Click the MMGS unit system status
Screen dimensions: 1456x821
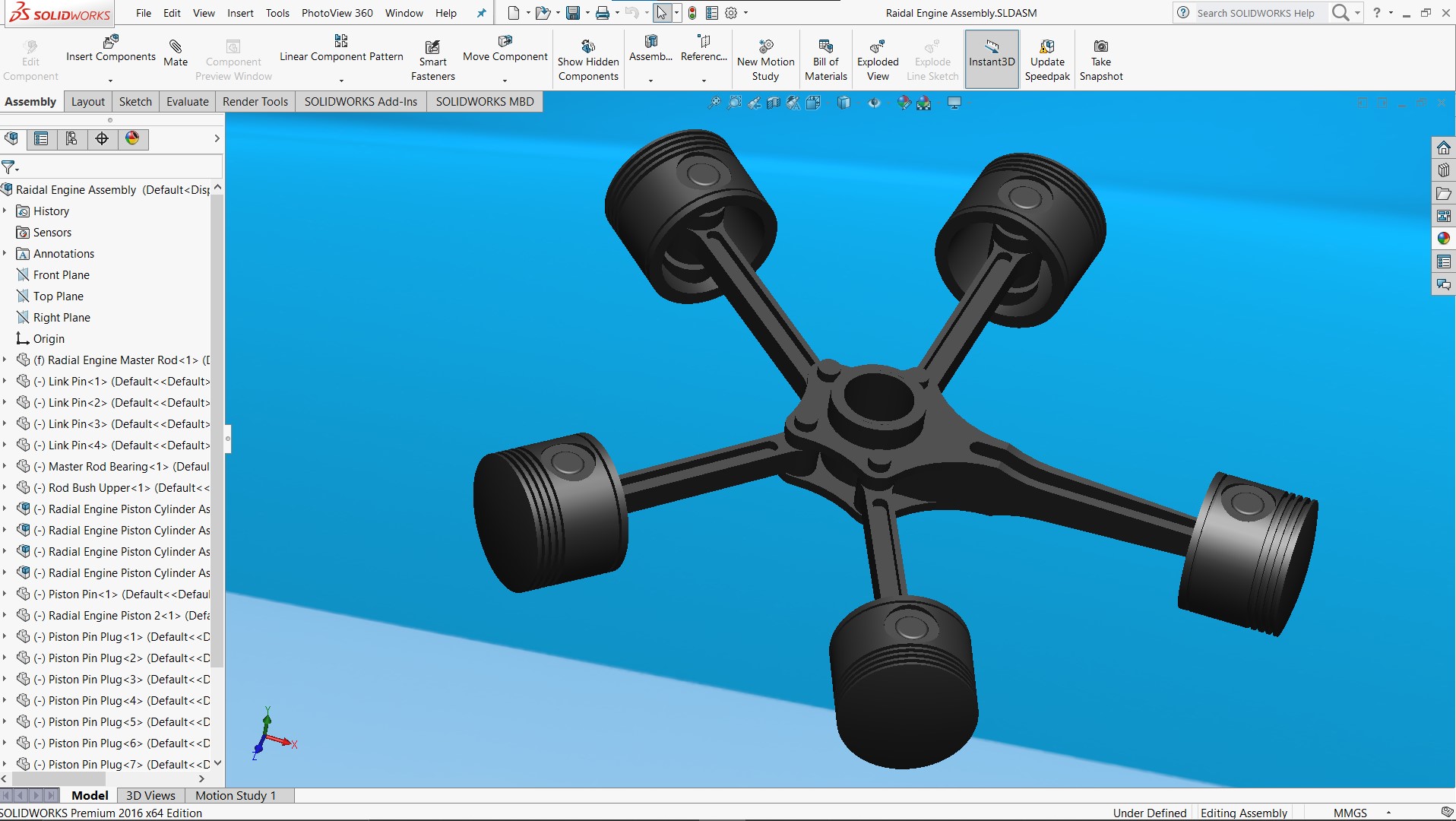coord(1350,813)
